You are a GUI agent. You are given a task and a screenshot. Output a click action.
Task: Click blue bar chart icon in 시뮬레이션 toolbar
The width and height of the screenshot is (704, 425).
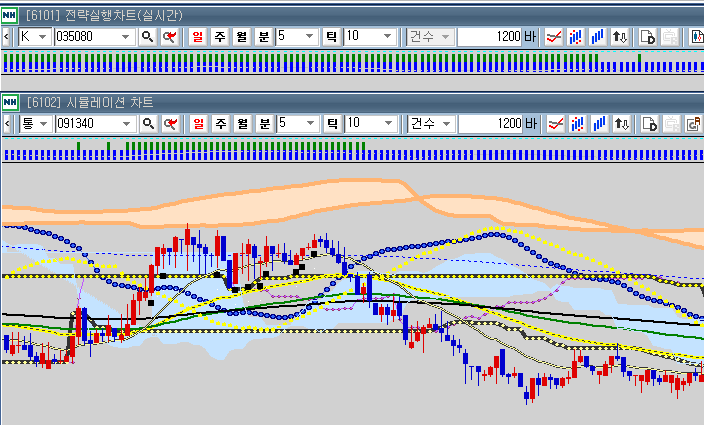pyautogui.click(x=598, y=124)
